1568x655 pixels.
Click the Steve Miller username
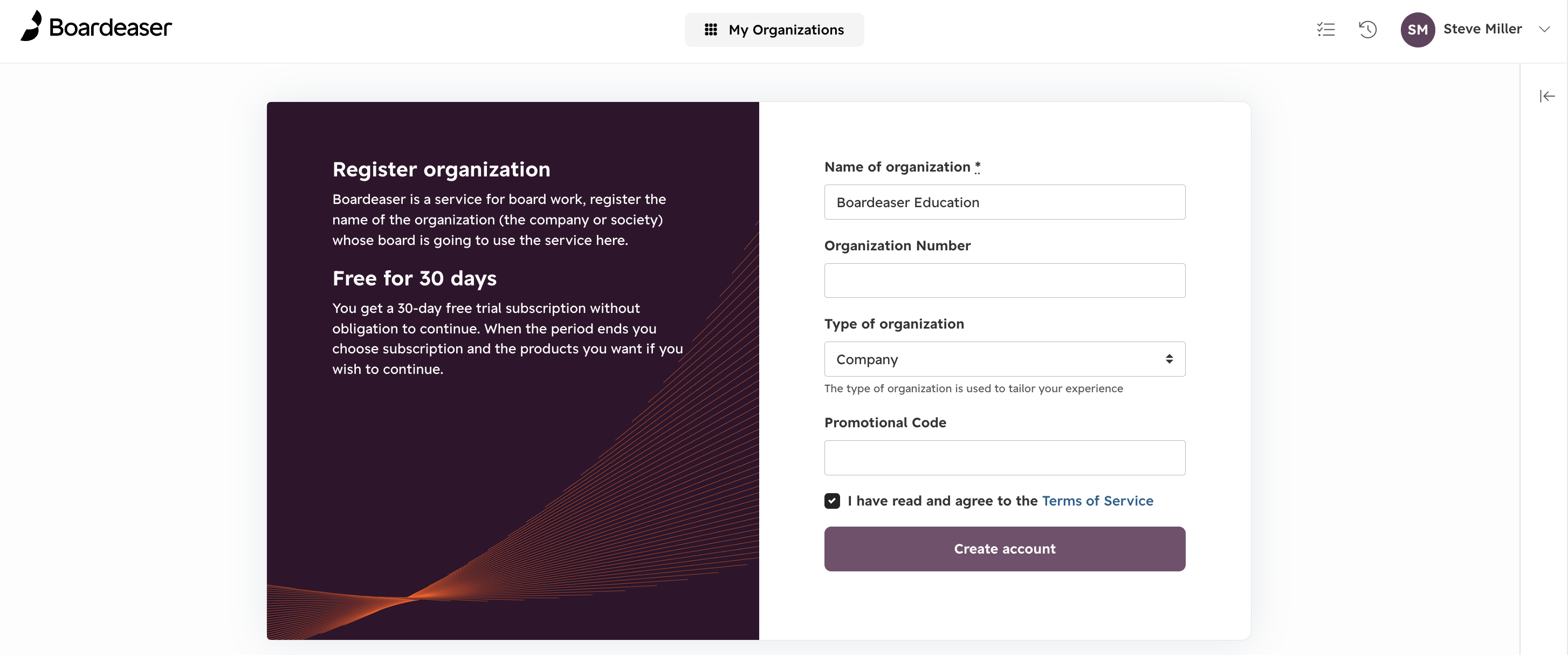[1482, 29]
